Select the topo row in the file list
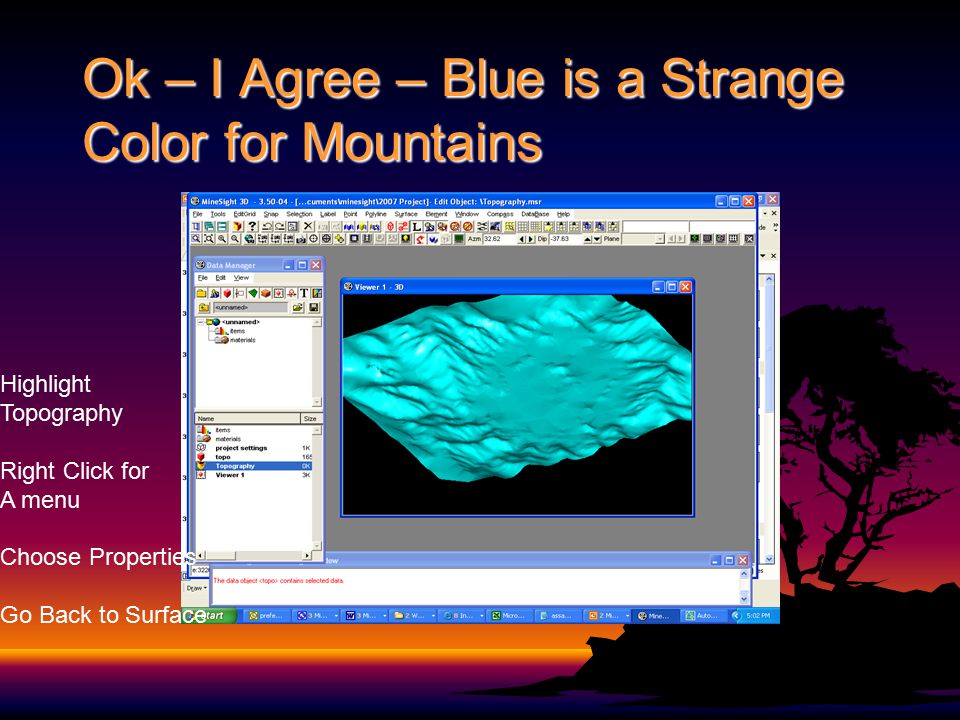The height and width of the screenshot is (720, 960). click(253, 457)
